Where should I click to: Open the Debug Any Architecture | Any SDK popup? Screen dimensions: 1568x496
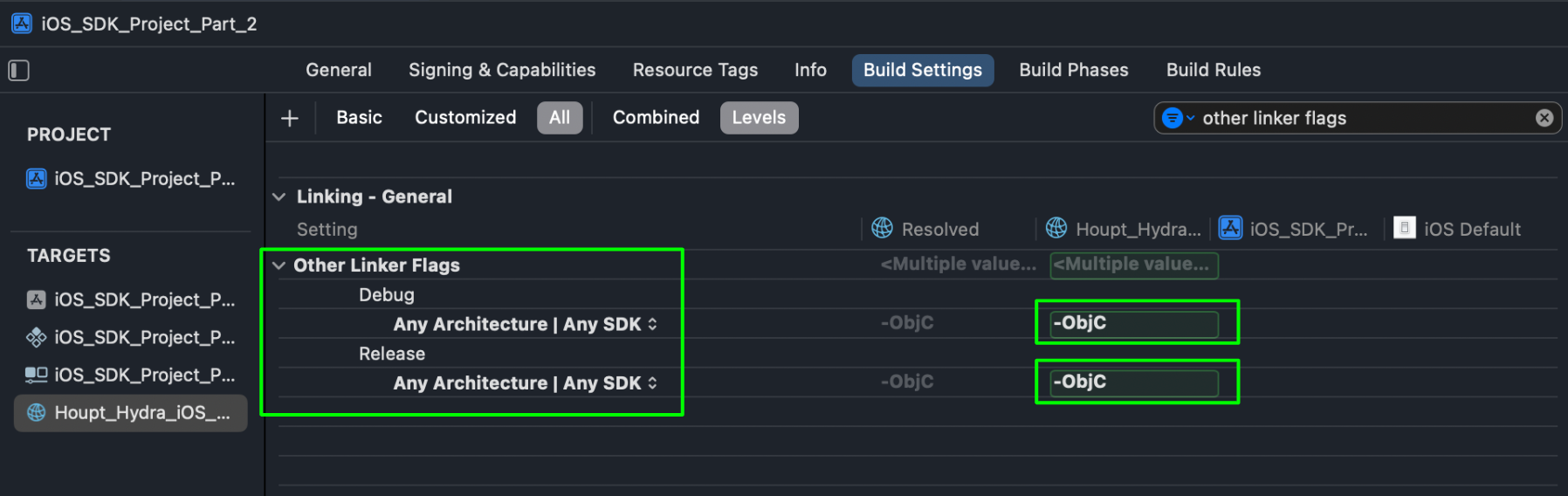[525, 325]
